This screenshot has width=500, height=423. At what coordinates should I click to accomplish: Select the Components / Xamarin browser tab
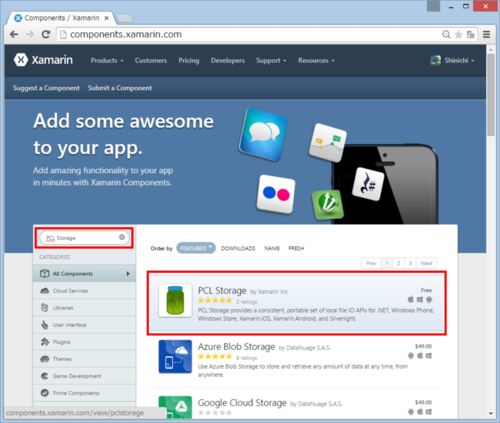pos(62,18)
